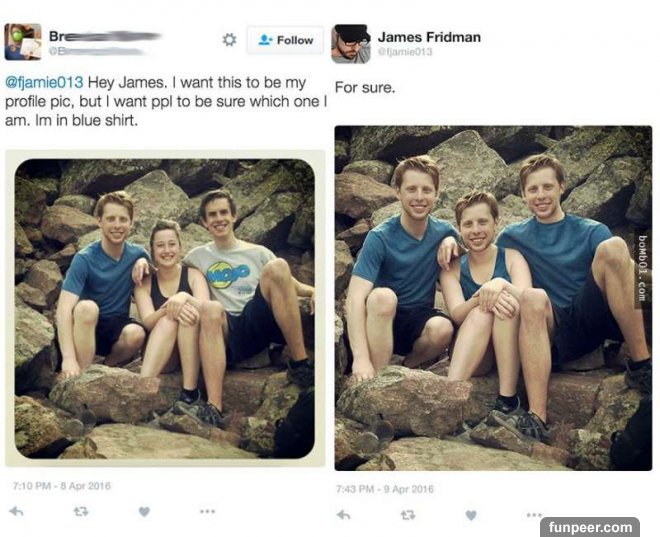
Task: Like James Fridman's tweet
Action: (x=471, y=514)
